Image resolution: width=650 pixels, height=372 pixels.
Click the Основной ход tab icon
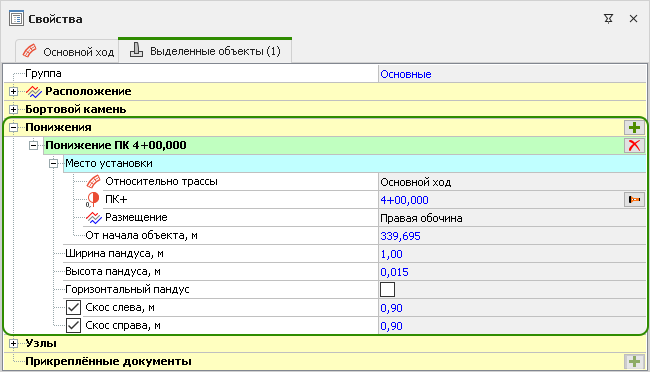[x=29, y=51]
